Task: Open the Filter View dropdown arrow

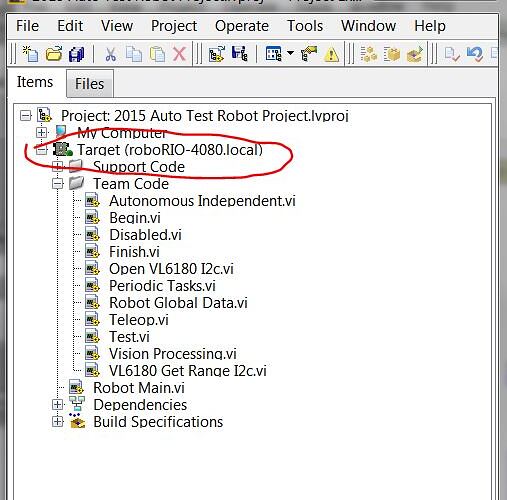Action: (x=290, y=53)
